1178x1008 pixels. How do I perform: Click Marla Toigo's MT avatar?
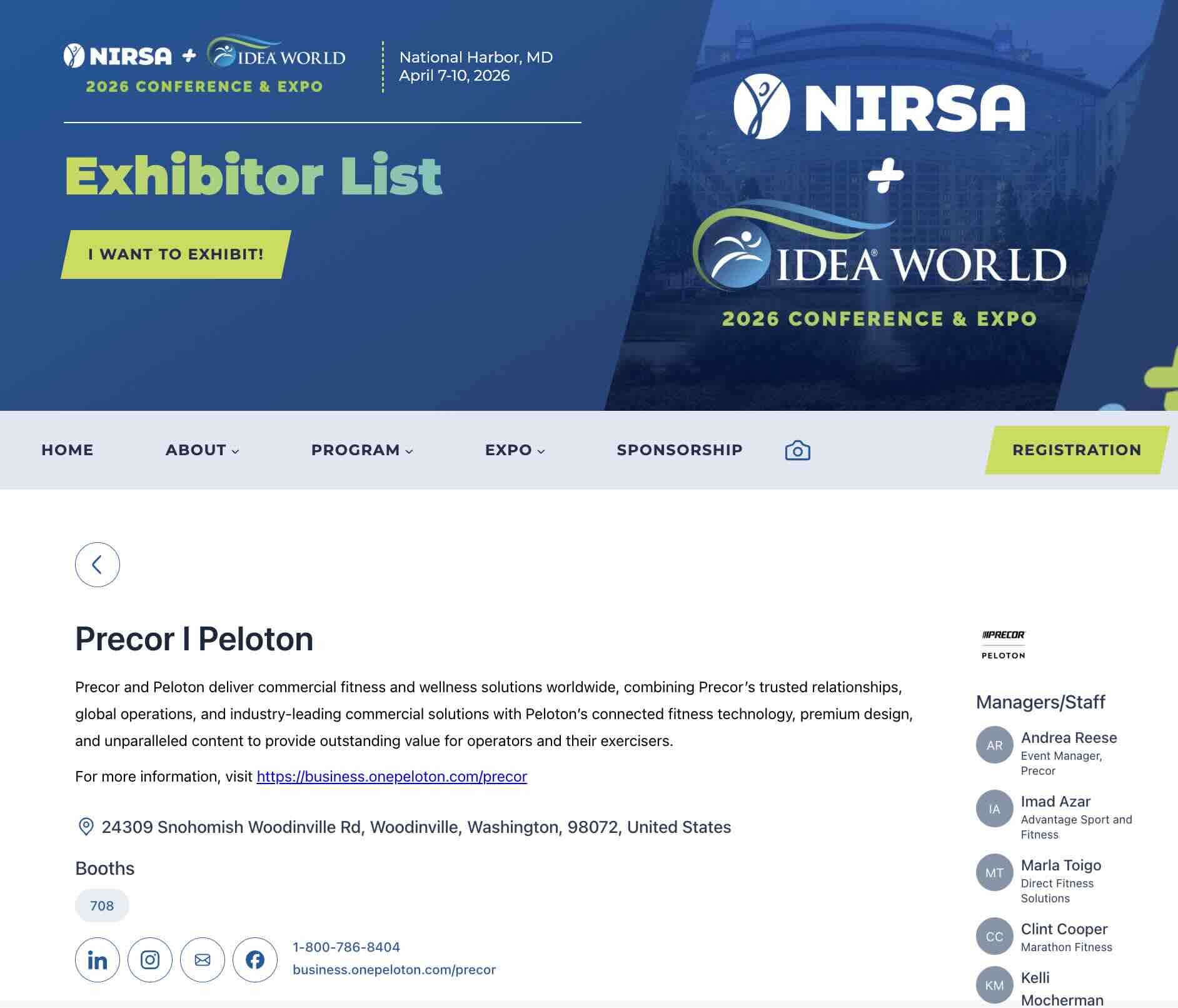pos(994,872)
